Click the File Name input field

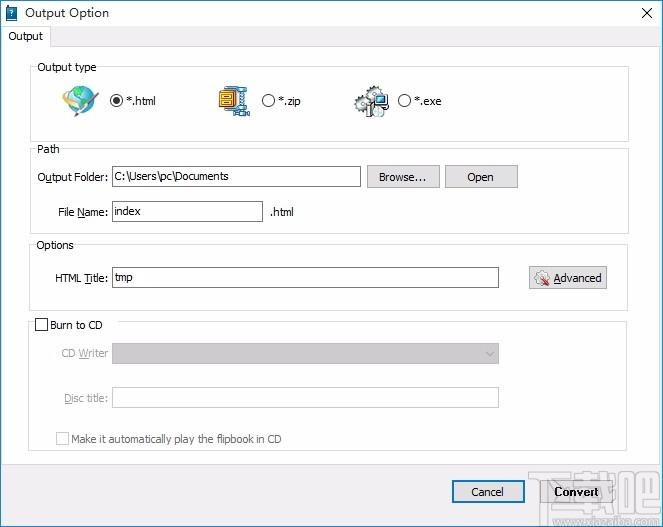[x=187, y=211]
